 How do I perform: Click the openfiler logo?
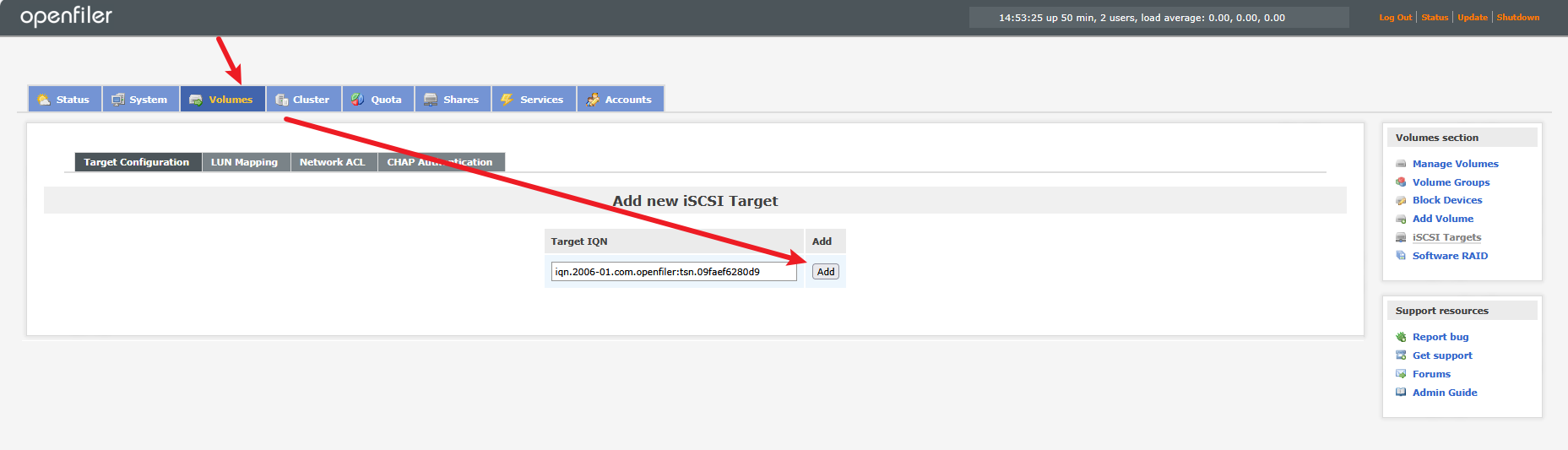pyautogui.click(x=66, y=17)
